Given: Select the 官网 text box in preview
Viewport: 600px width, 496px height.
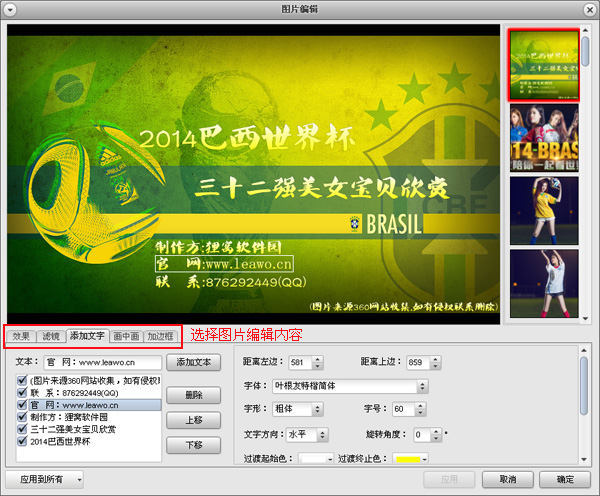Looking at the screenshot, I should [x=224, y=264].
